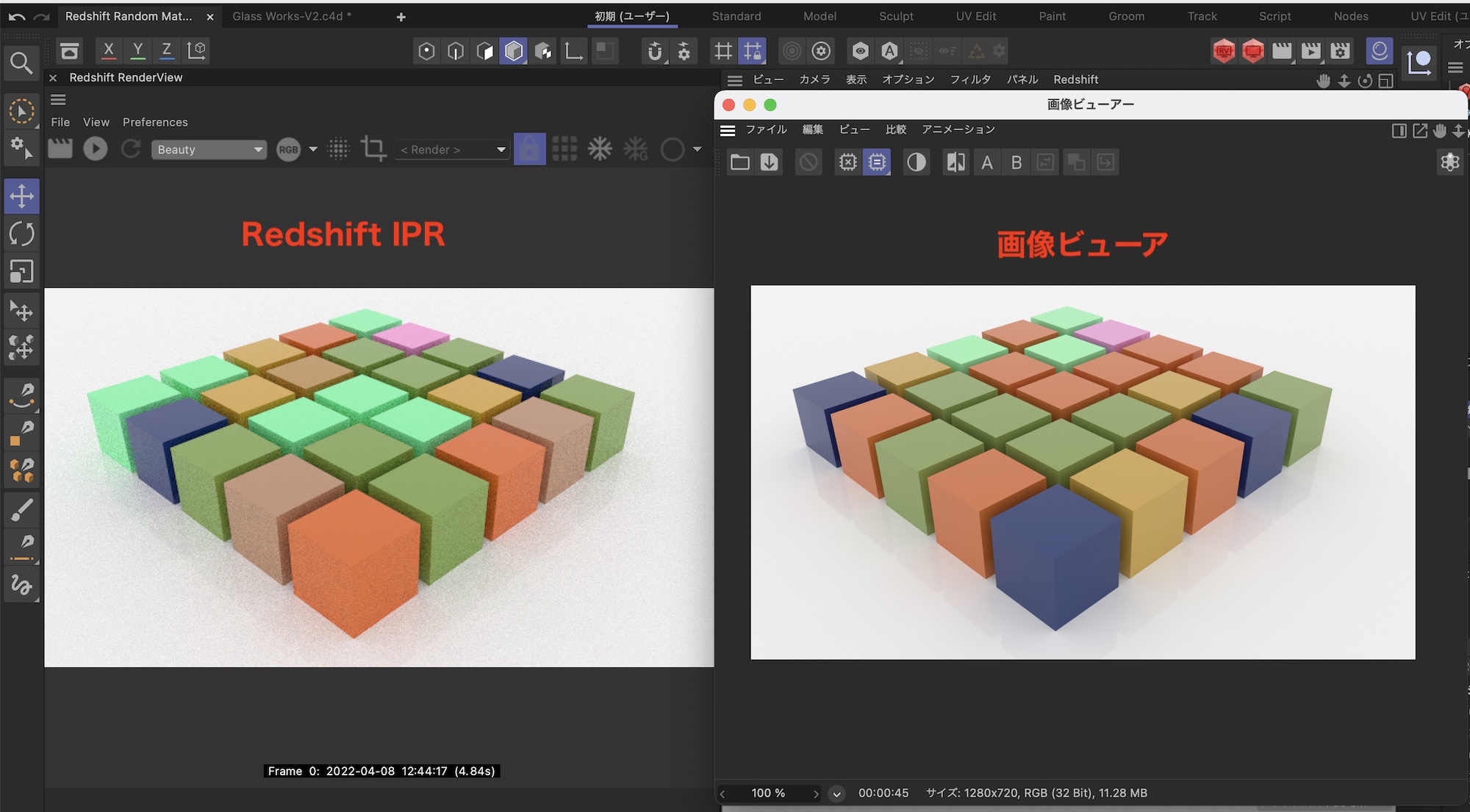Viewport: 1470px width, 812px height.
Task: Open the Redshift menu in viewport bar
Action: (x=1075, y=79)
